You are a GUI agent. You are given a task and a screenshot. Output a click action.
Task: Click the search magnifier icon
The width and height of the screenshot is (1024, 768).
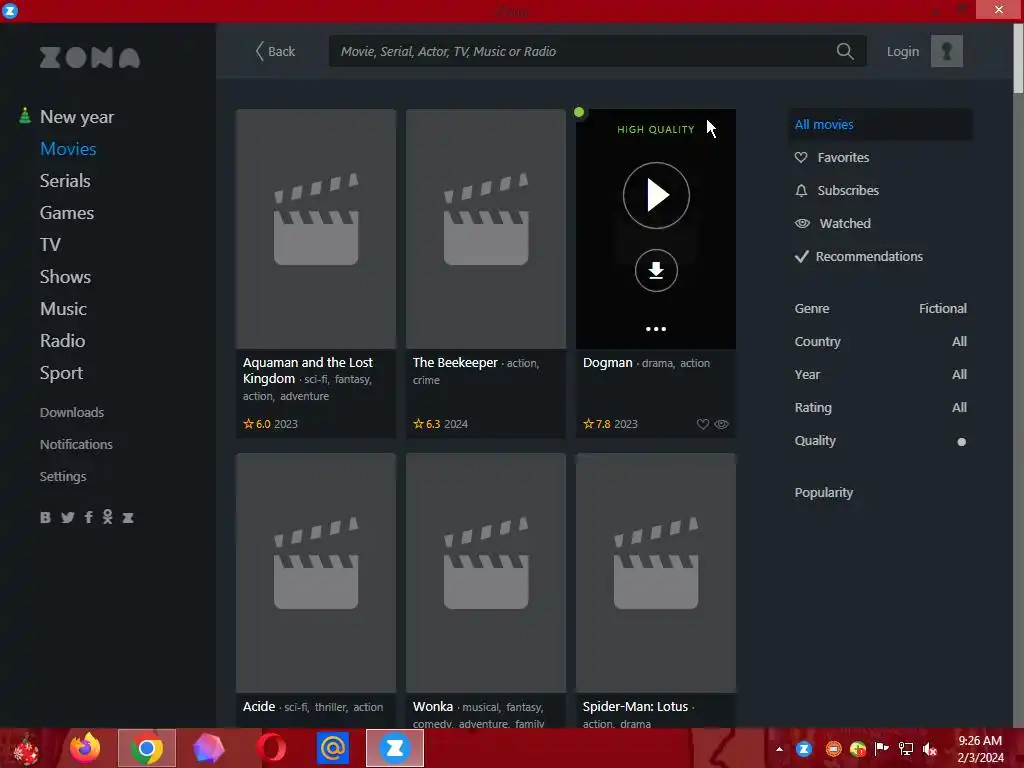pos(844,51)
